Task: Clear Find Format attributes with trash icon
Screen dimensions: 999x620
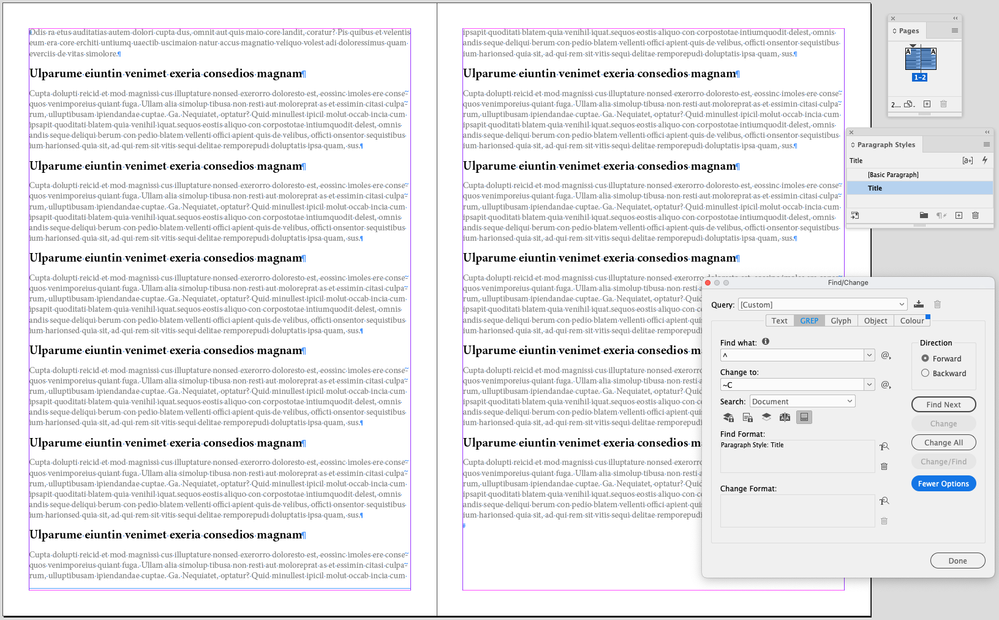Action: pyautogui.click(x=884, y=466)
